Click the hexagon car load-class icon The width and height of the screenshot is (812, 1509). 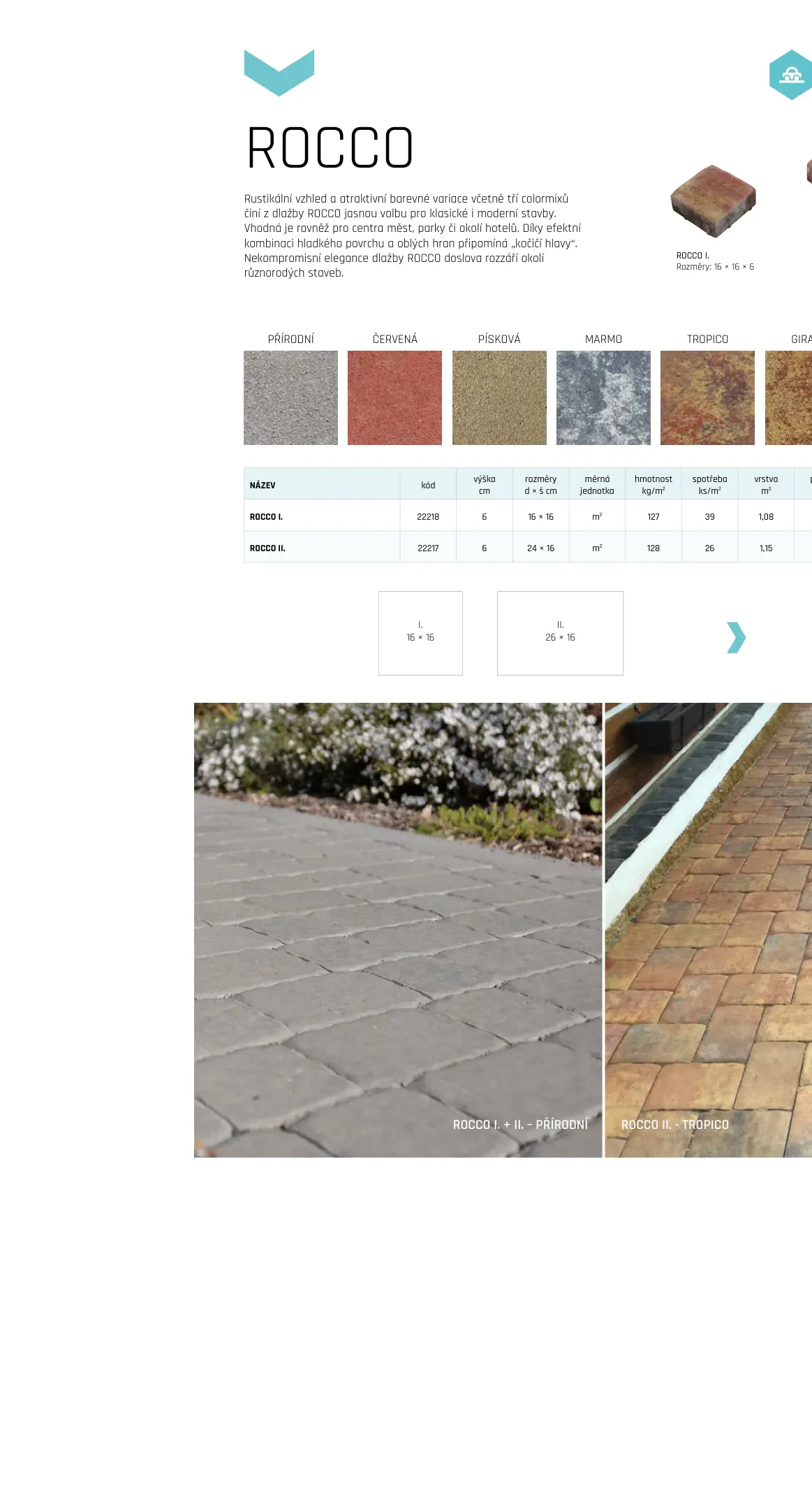(x=790, y=75)
